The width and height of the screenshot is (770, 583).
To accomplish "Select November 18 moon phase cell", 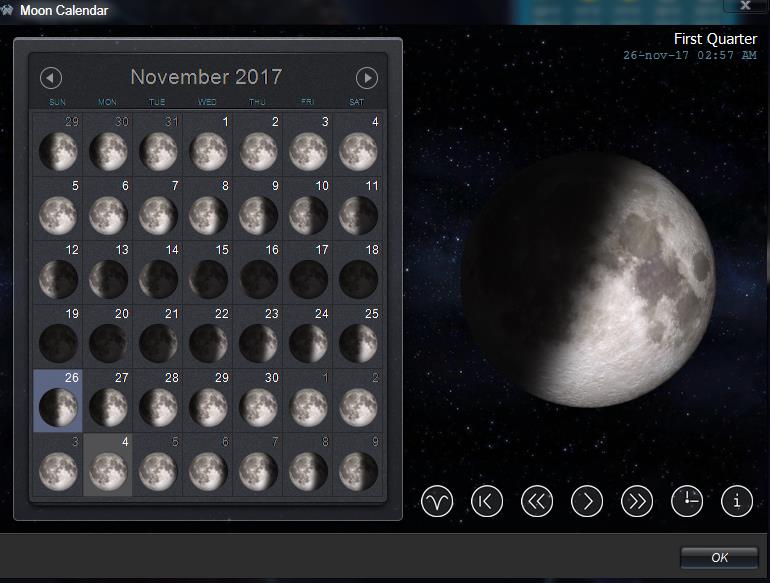I will pos(358,273).
